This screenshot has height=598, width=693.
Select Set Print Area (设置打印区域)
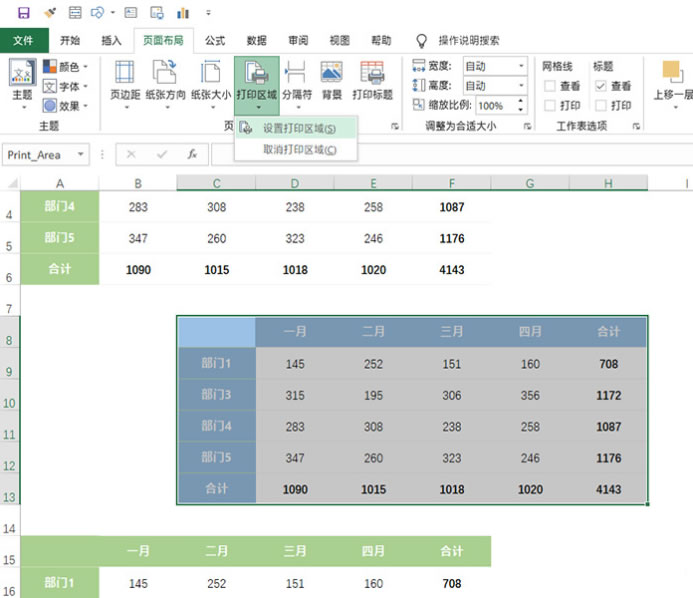[x=299, y=128]
